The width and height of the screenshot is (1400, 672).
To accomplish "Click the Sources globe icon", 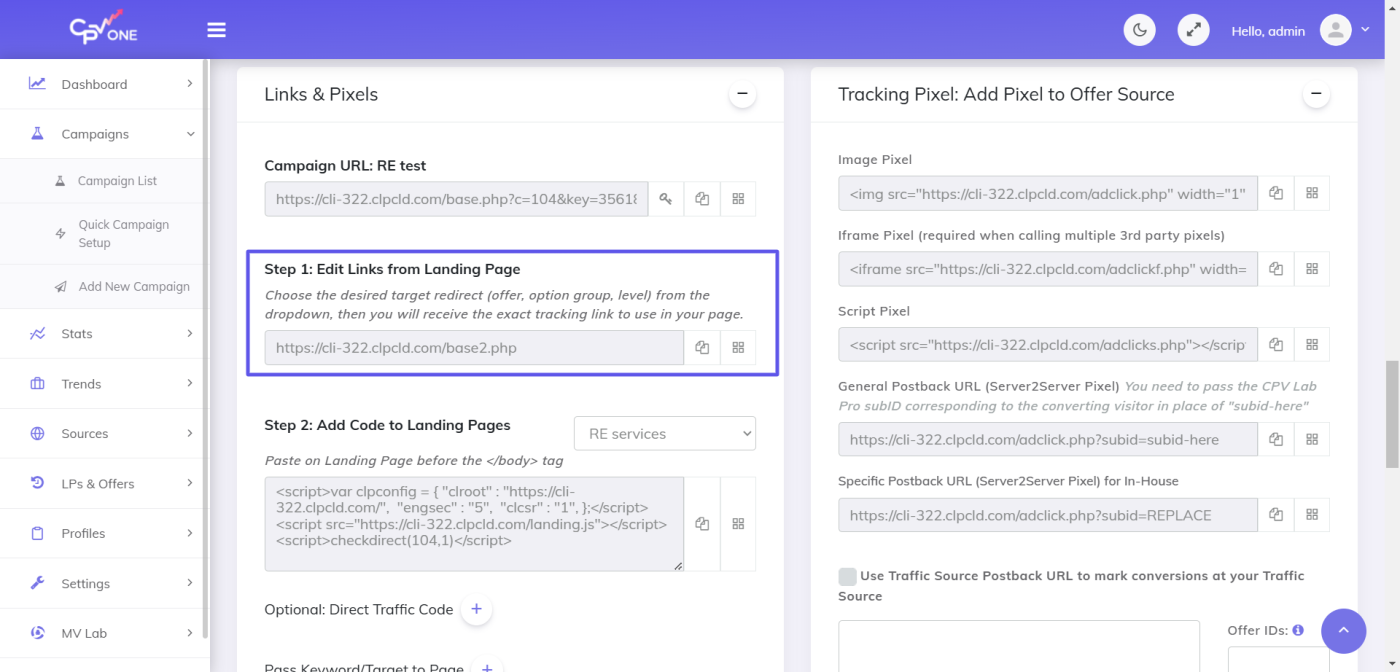I will point(37,434).
